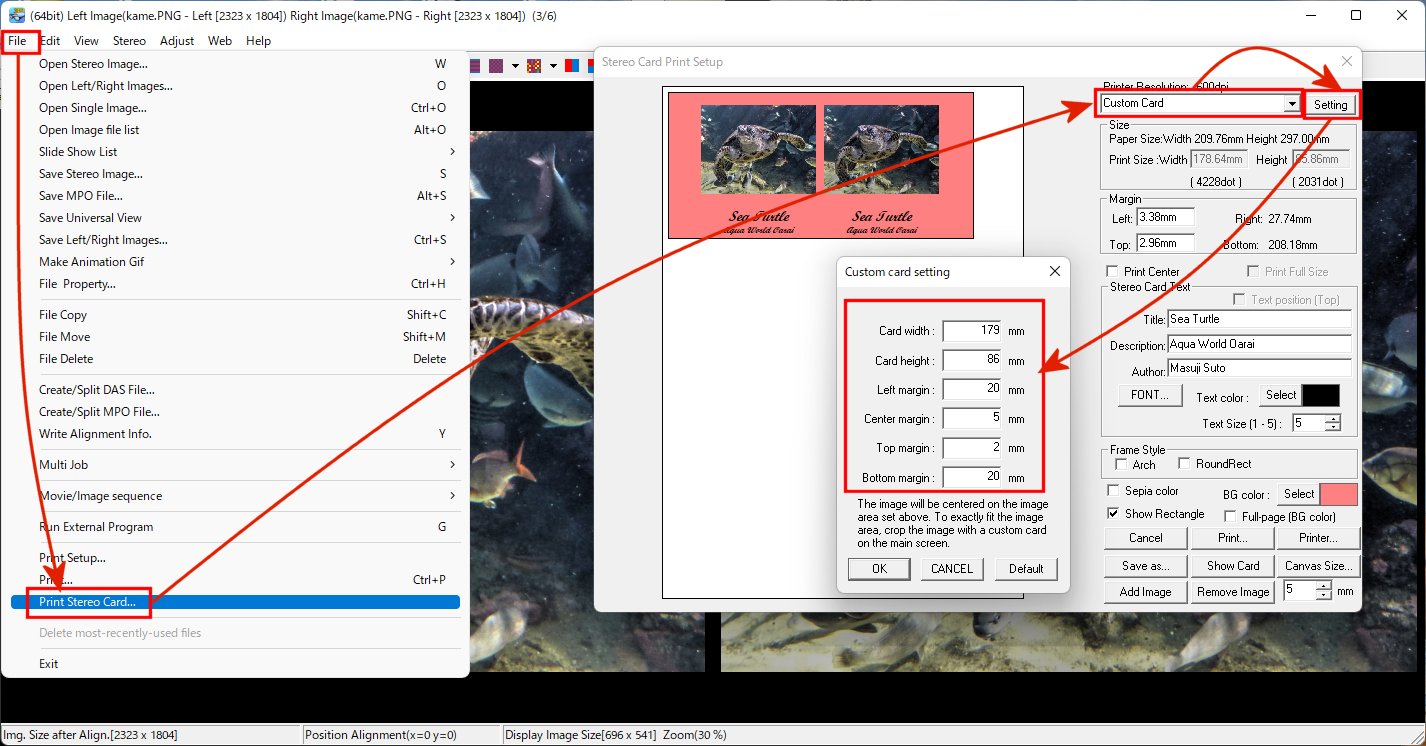Close the Custom card setting dialog

[x=1054, y=272]
